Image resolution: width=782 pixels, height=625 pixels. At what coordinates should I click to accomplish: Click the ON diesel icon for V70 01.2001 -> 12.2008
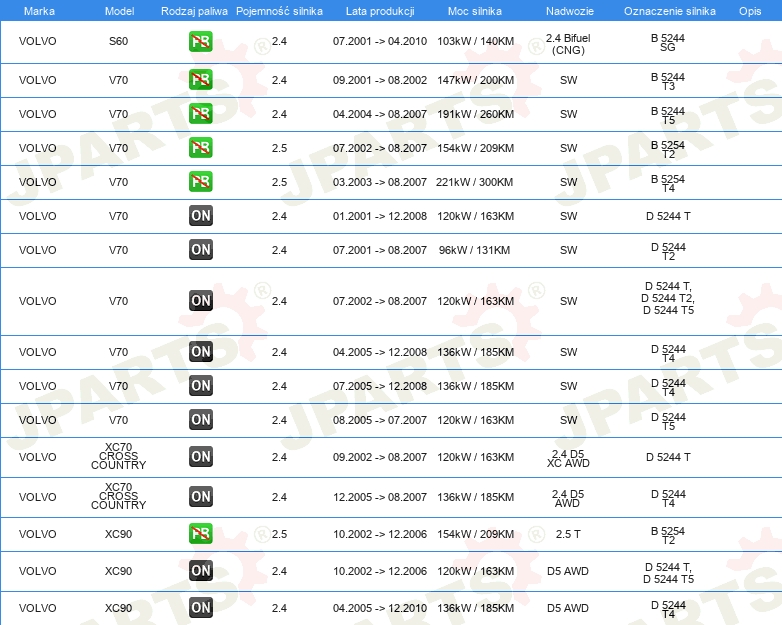pos(200,215)
